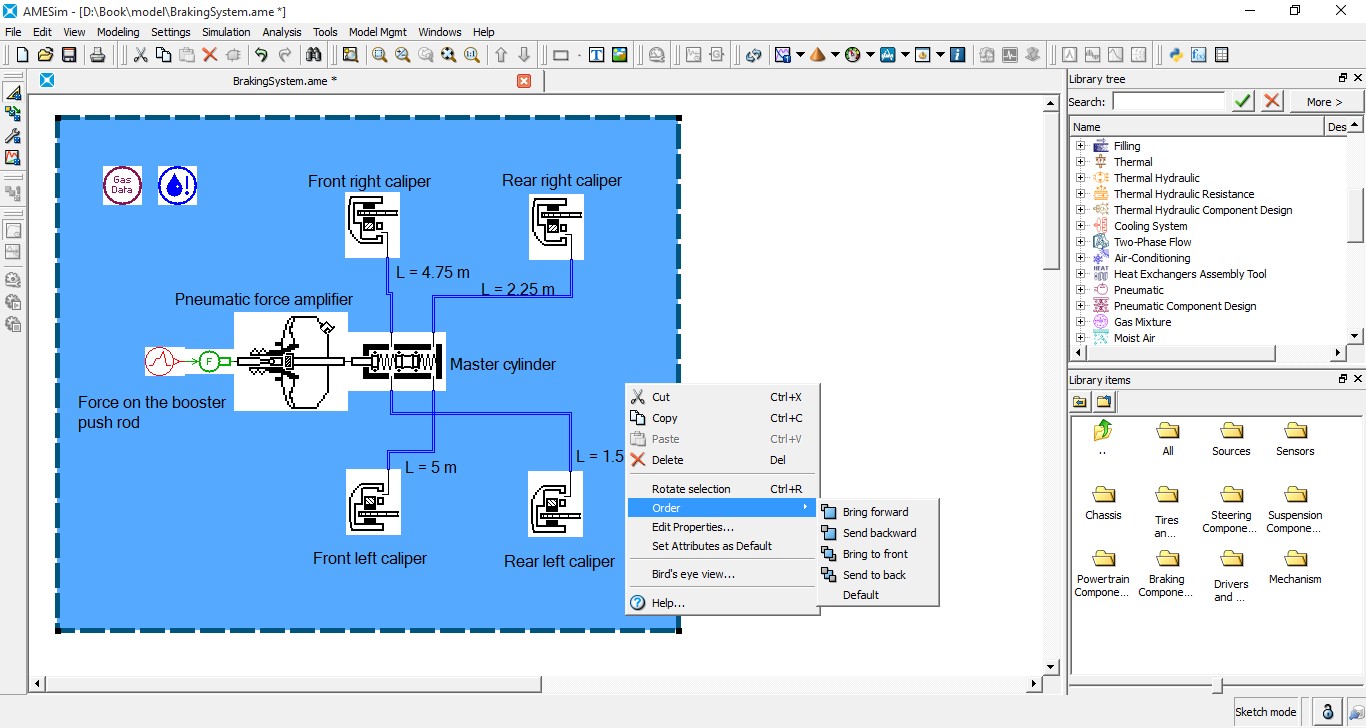Image resolution: width=1366 pixels, height=728 pixels.
Task: Select the Text insertion tool
Action: tap(596, 55)
